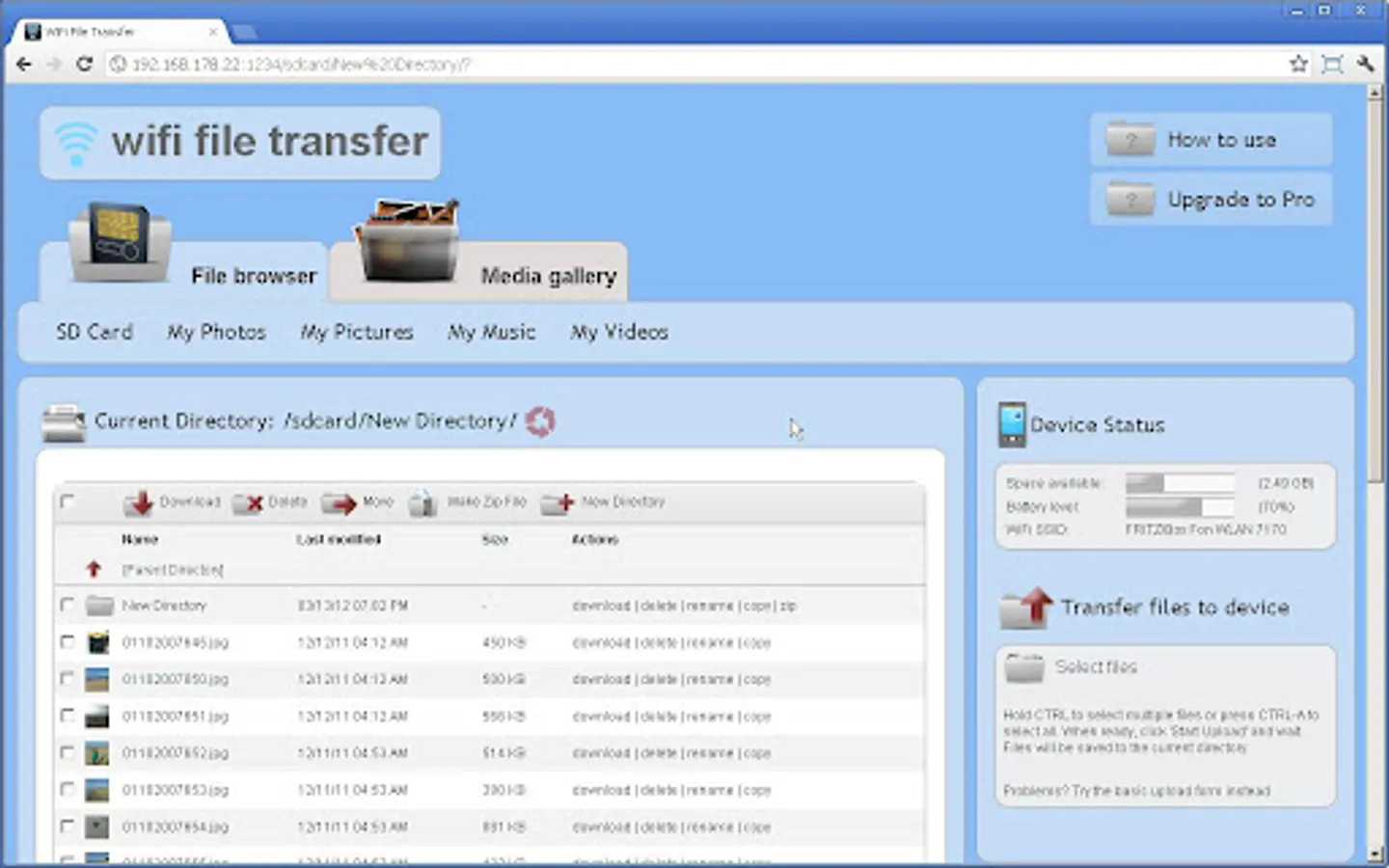
Task: Click the Delete red X icon
Action: [248, 502]
